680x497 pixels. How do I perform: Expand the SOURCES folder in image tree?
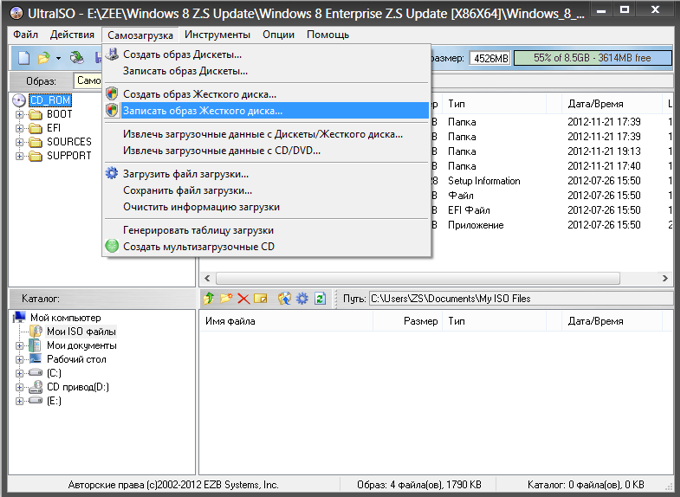pos(20,142)
